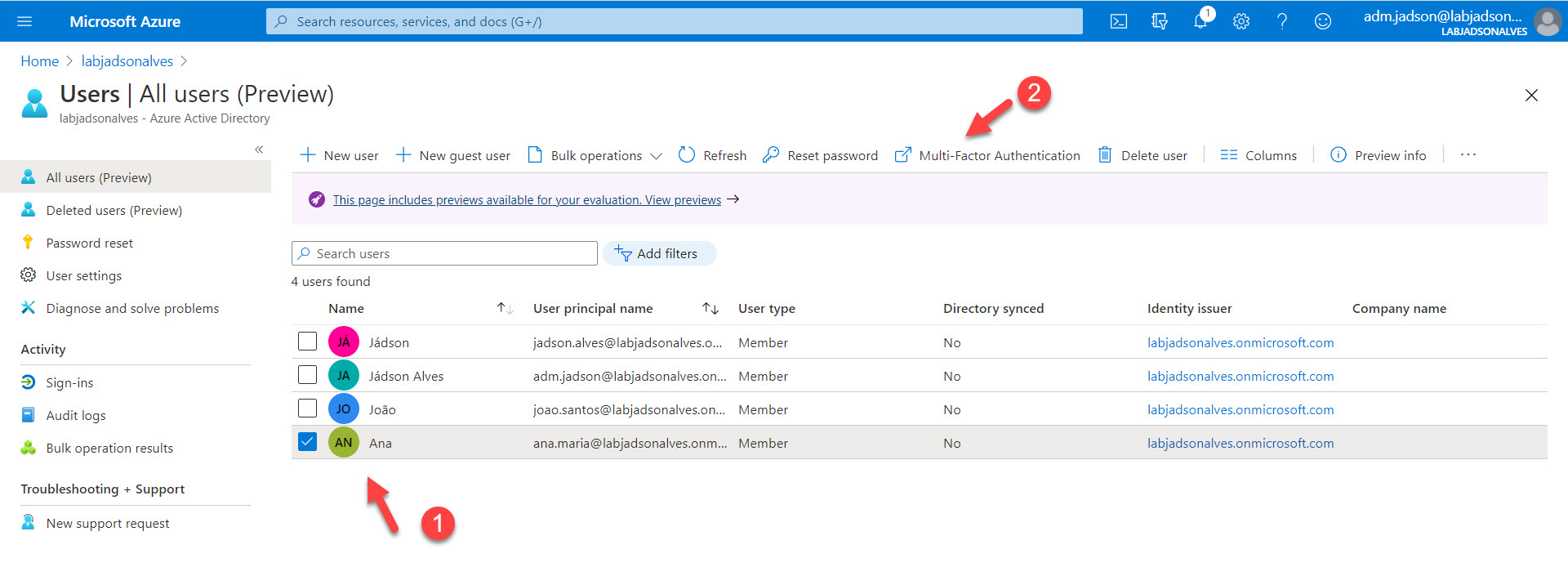
Task: Open the Columns chooser
Action: tap(1258, 155)
